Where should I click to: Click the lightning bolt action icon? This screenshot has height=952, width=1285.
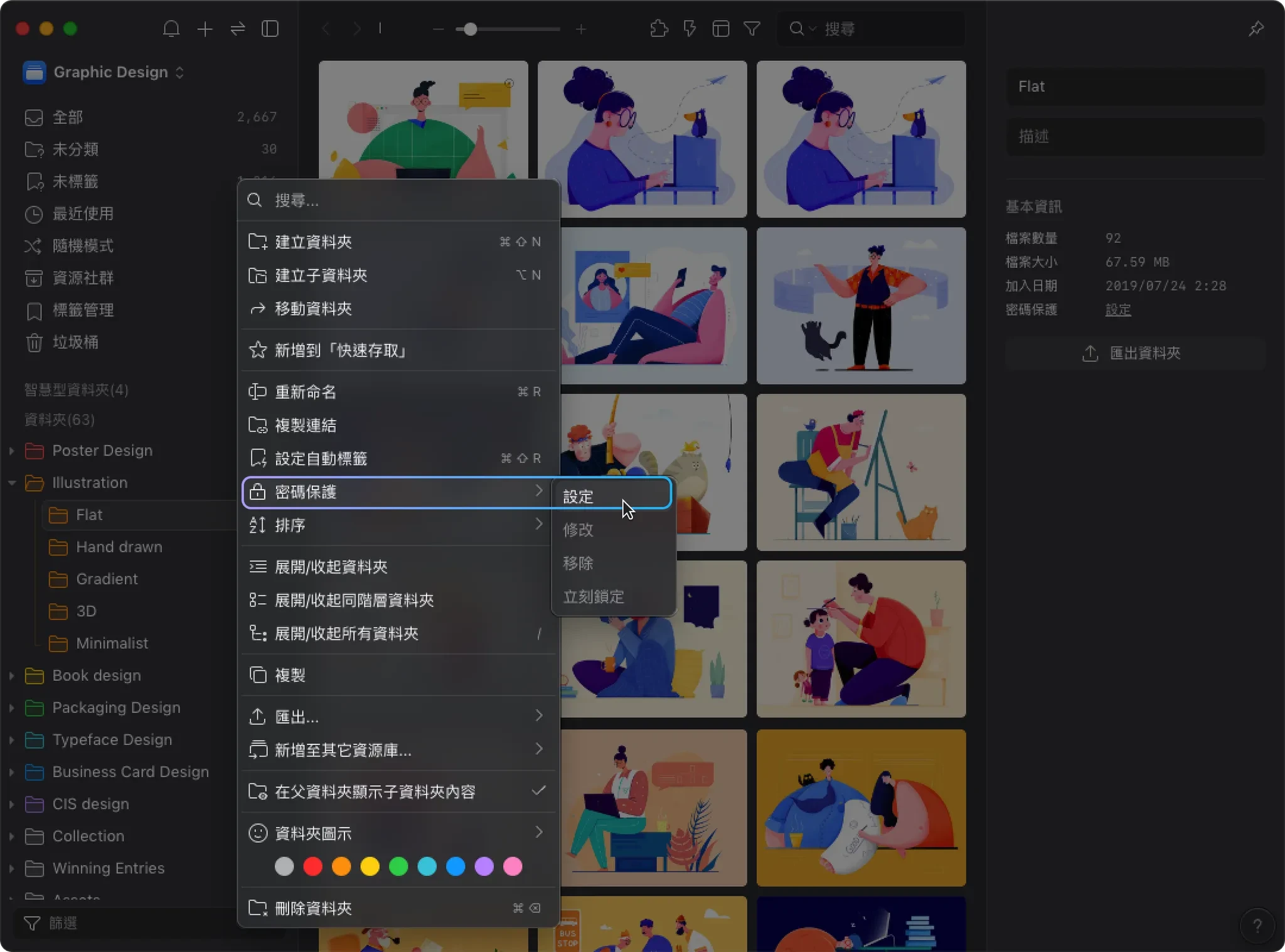tap(690, 29)
